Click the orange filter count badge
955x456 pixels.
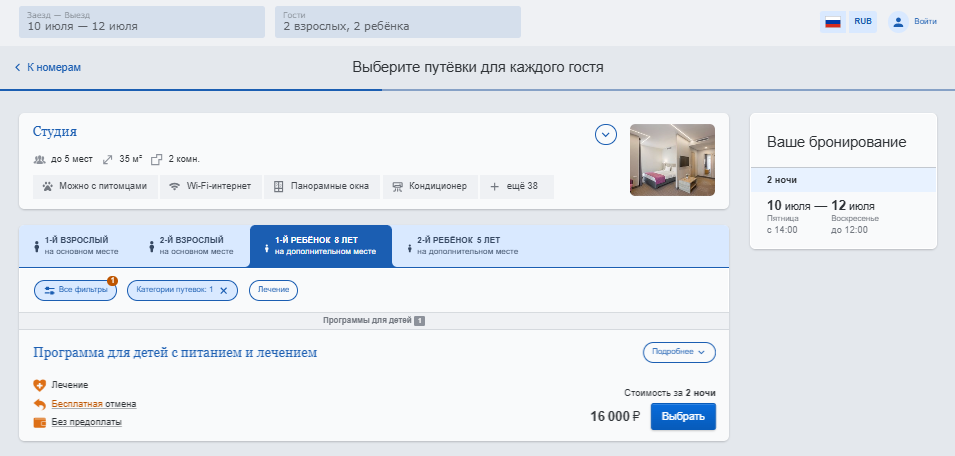112,281
